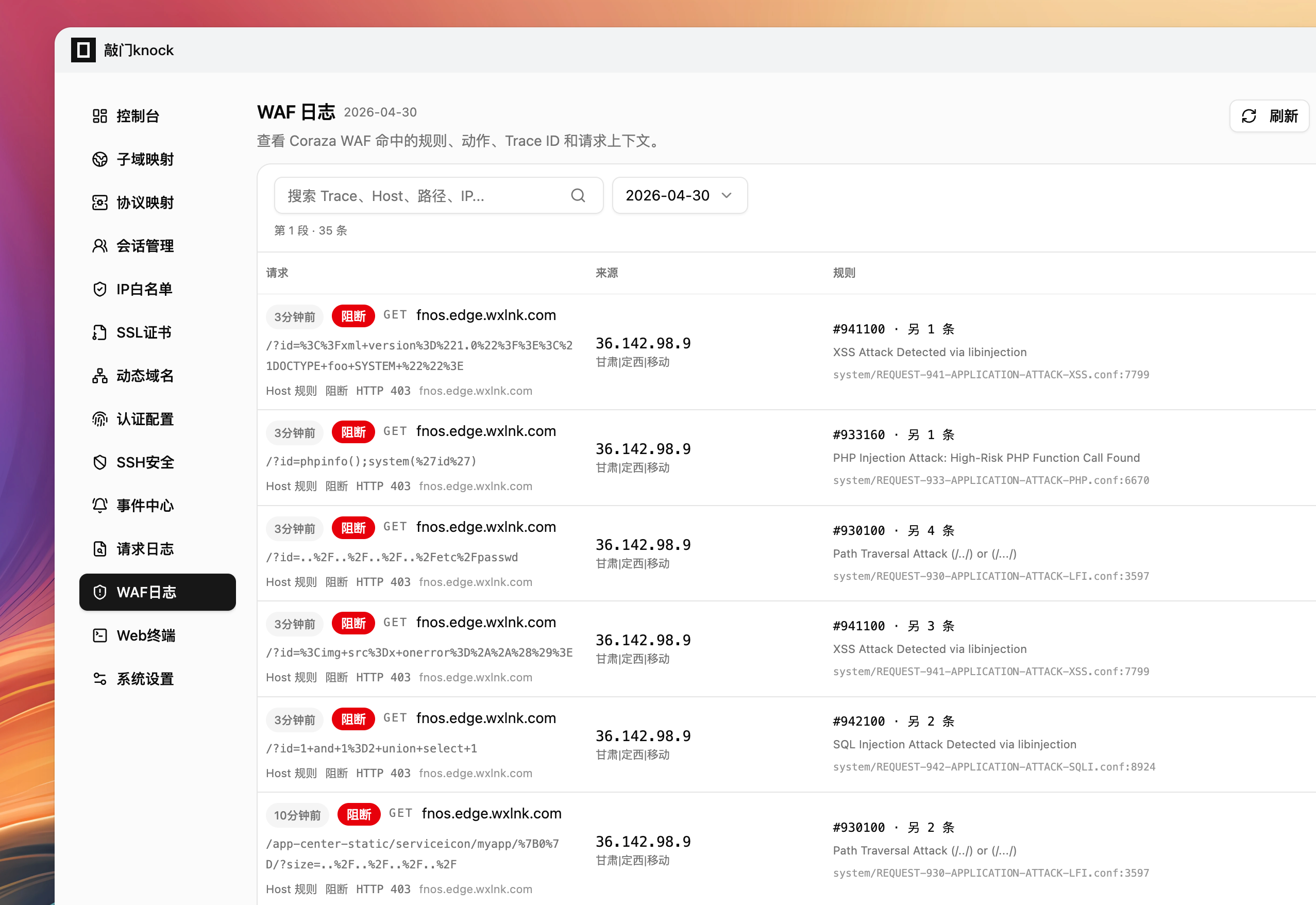1316x905 pixels.
Task: Click SQL Injection Attack Detected description
Action: pyautogui.click(x=954, y=745)
